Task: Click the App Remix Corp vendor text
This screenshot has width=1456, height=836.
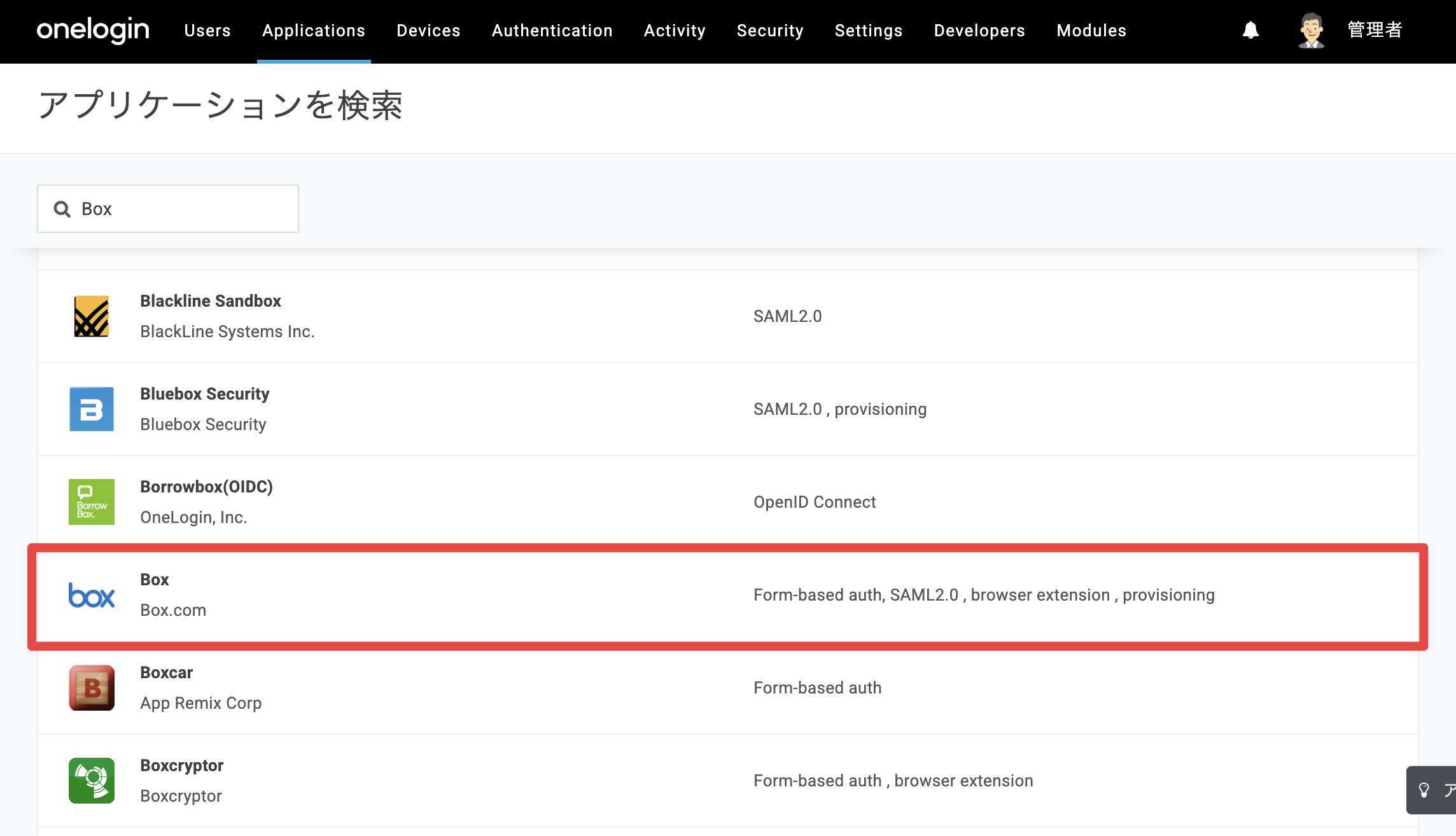Action: 201,703
